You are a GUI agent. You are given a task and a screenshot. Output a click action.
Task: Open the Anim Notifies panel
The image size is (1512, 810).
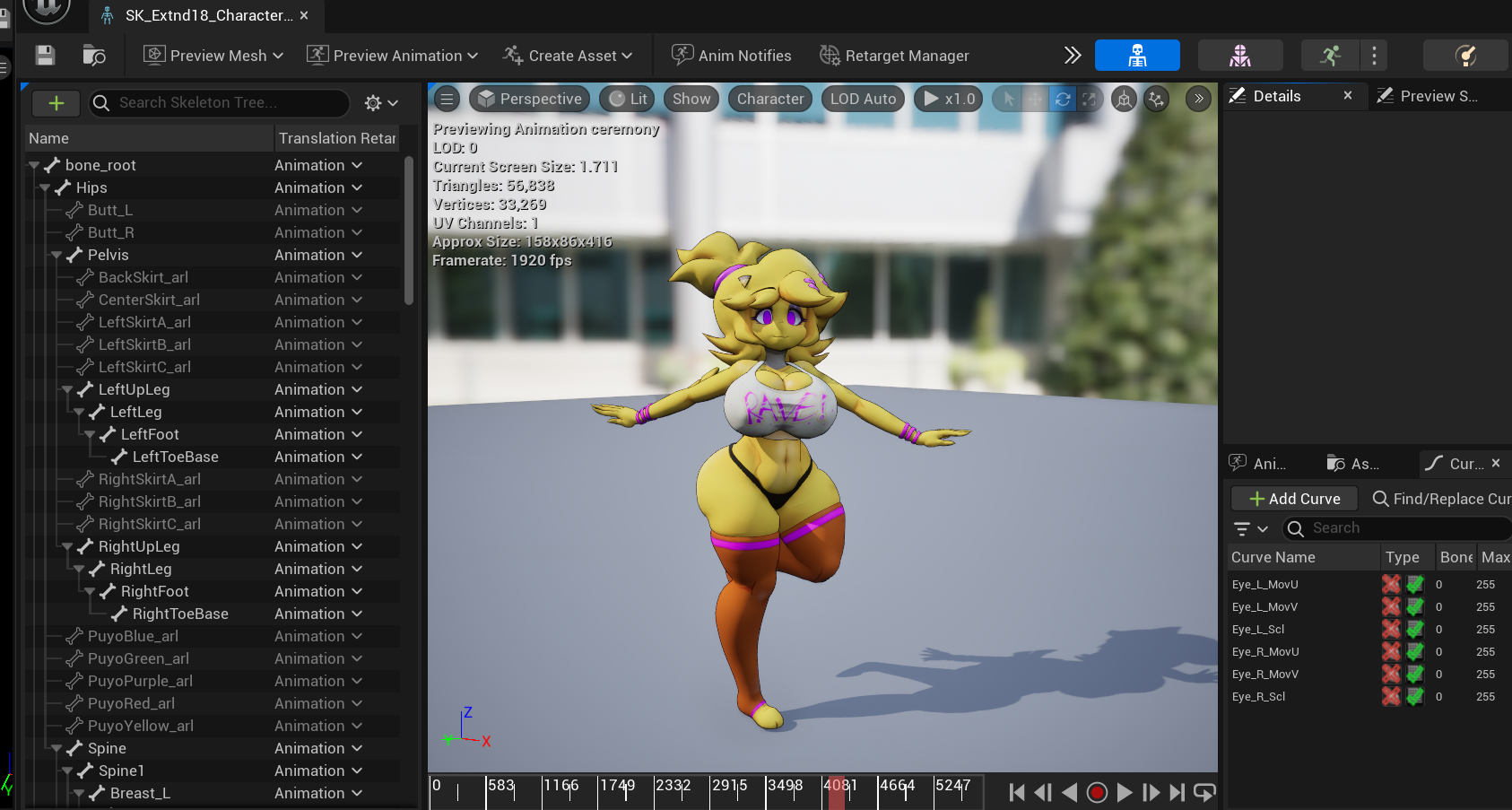(731, 56)
